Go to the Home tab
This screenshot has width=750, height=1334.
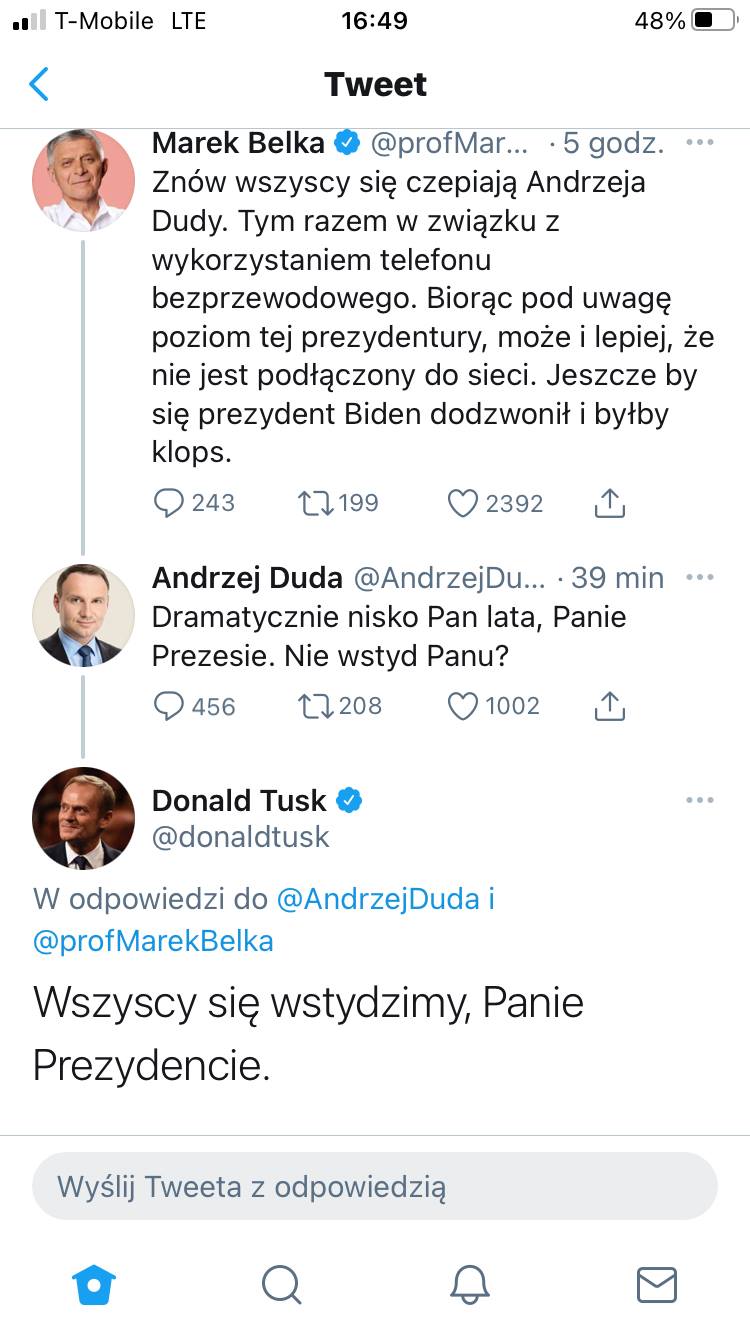point(94,1283)
